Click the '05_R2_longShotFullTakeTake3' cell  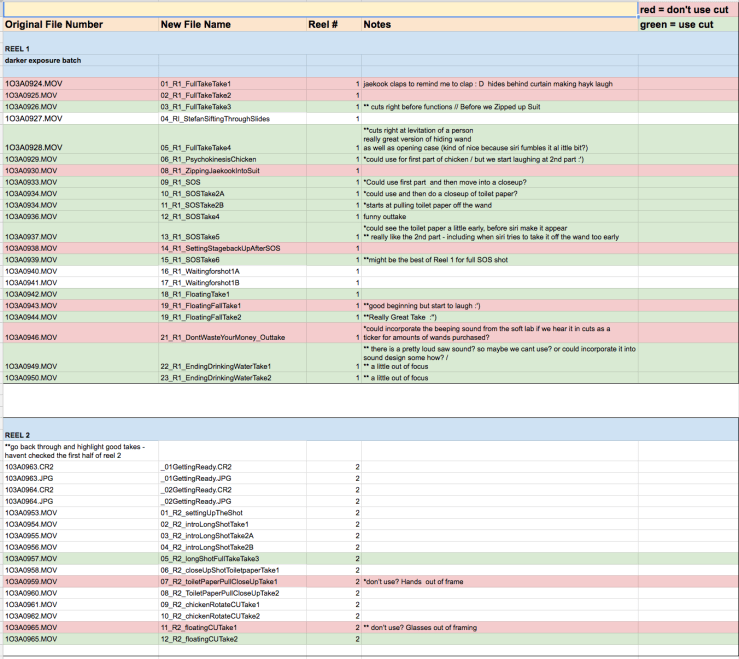tap(210, 558)
